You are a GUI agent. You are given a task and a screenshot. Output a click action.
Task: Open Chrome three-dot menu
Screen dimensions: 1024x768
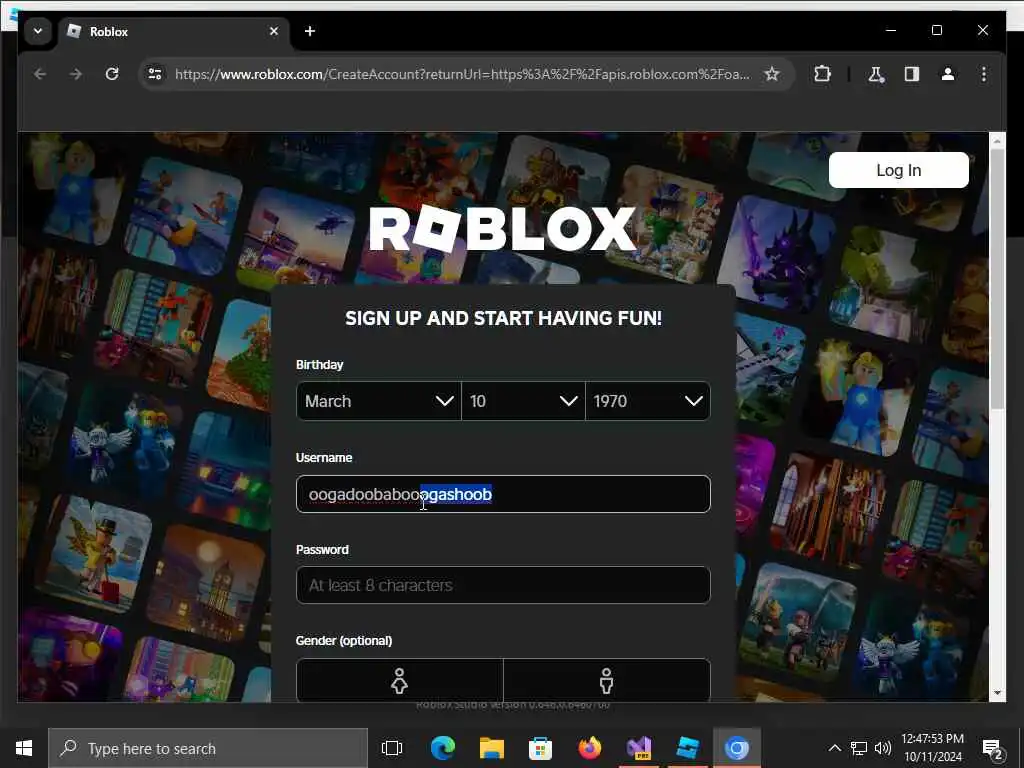984,74
